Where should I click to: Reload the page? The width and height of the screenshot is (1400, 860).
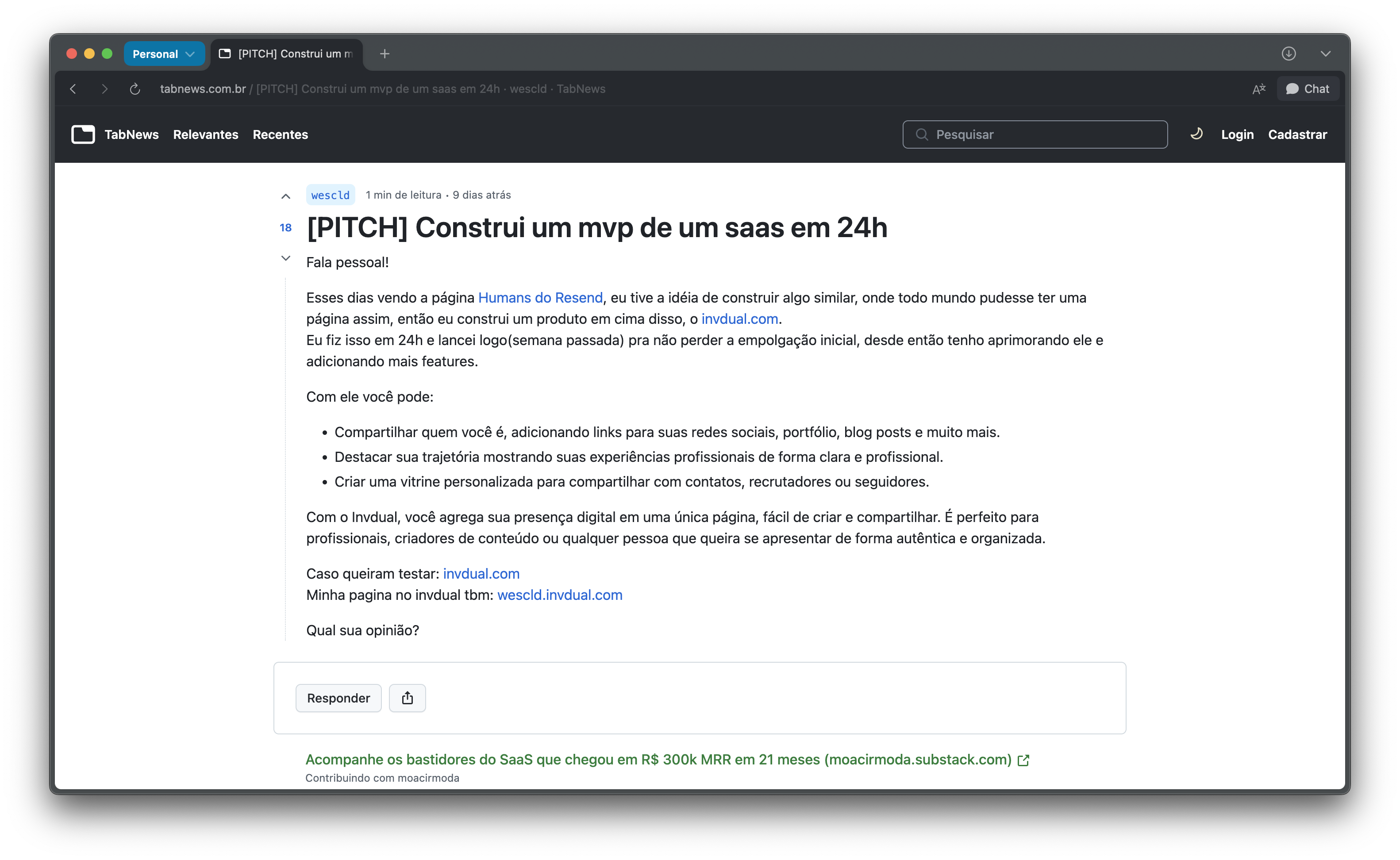[135, 89]
